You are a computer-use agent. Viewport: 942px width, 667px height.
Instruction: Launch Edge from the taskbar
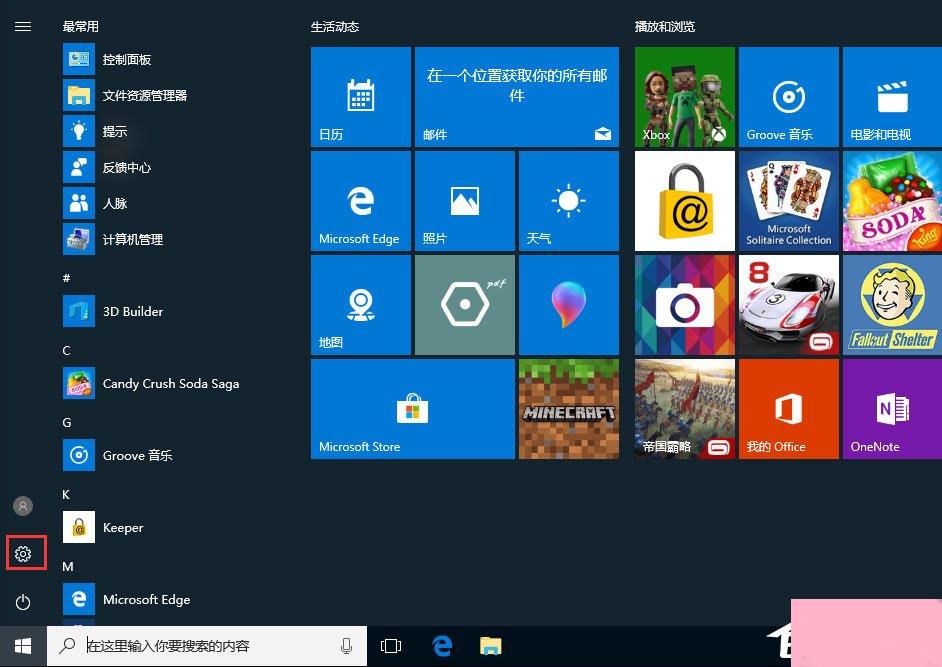click(x=442, y=646)
